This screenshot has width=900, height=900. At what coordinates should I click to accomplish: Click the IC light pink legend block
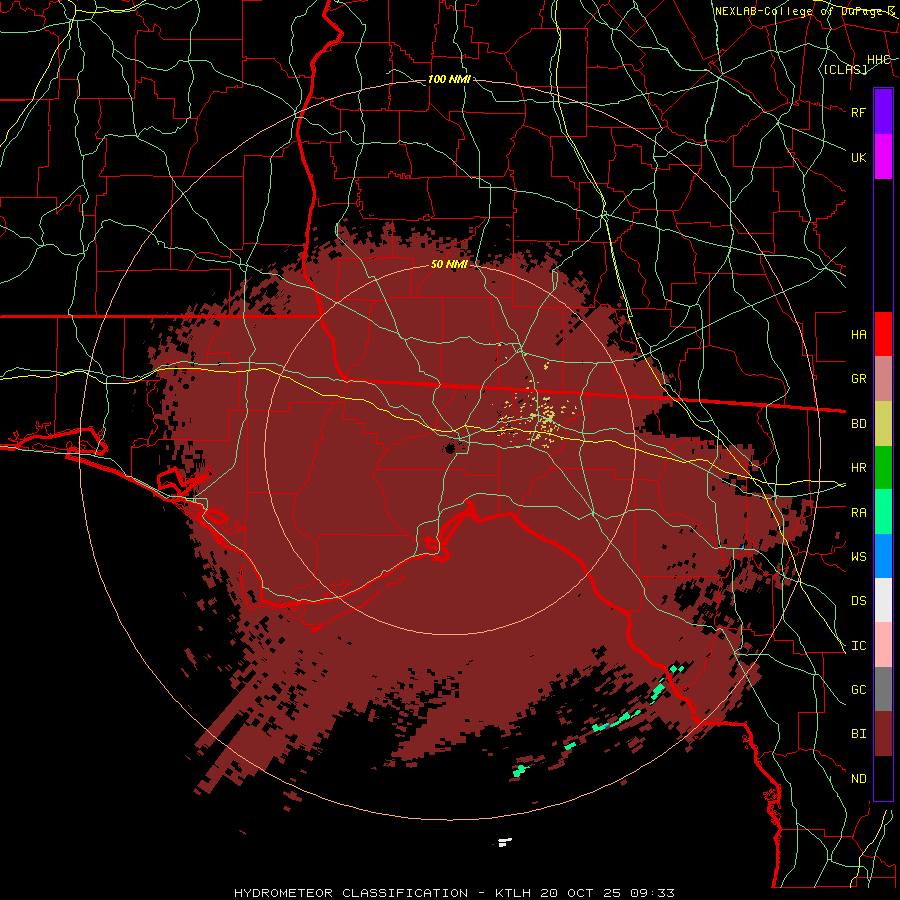(883, 645)
